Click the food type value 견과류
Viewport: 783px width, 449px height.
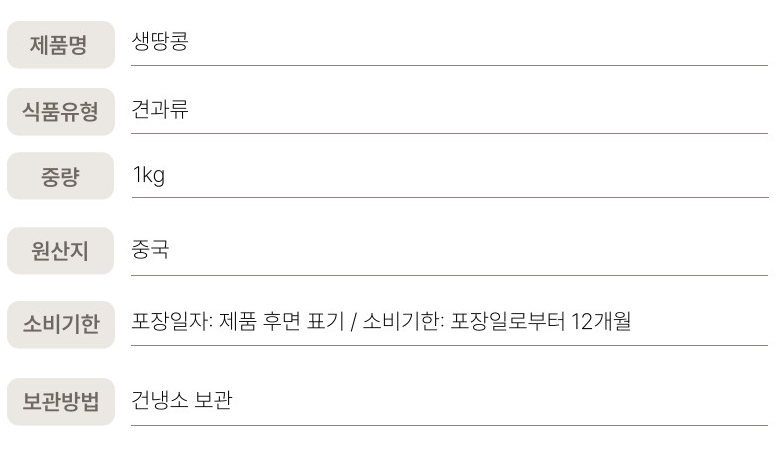[x=160, y=110]
